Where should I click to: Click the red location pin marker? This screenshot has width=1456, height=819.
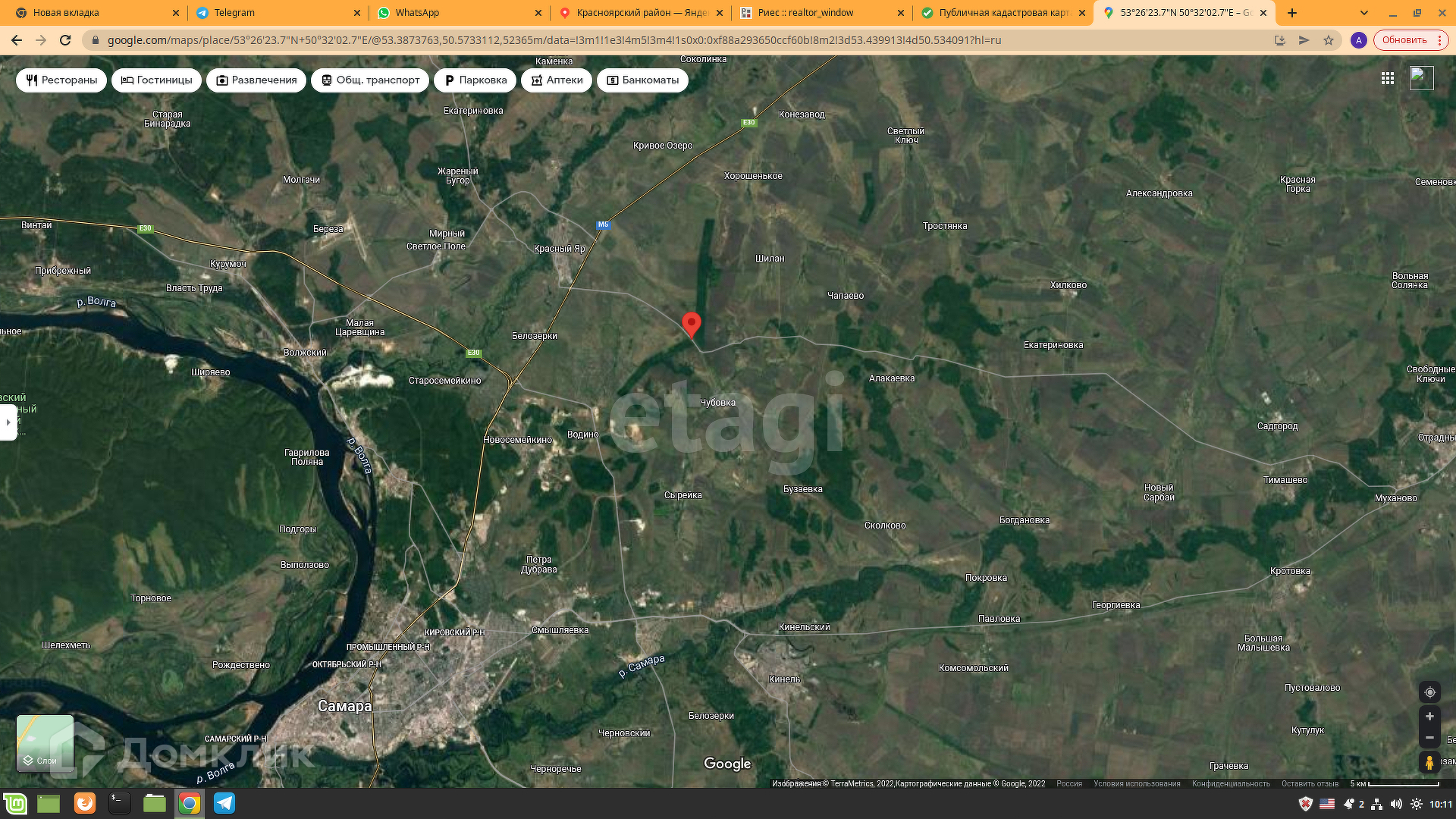(x=691, y=323)
